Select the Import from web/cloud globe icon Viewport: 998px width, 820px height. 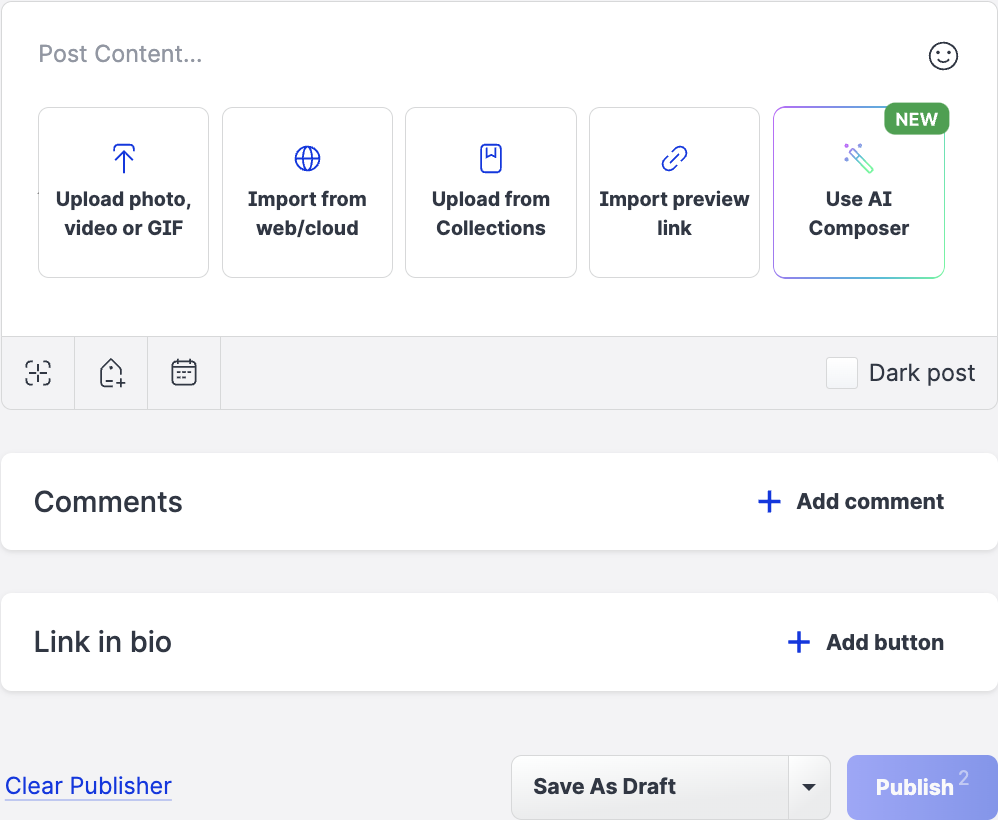(307, 157)
